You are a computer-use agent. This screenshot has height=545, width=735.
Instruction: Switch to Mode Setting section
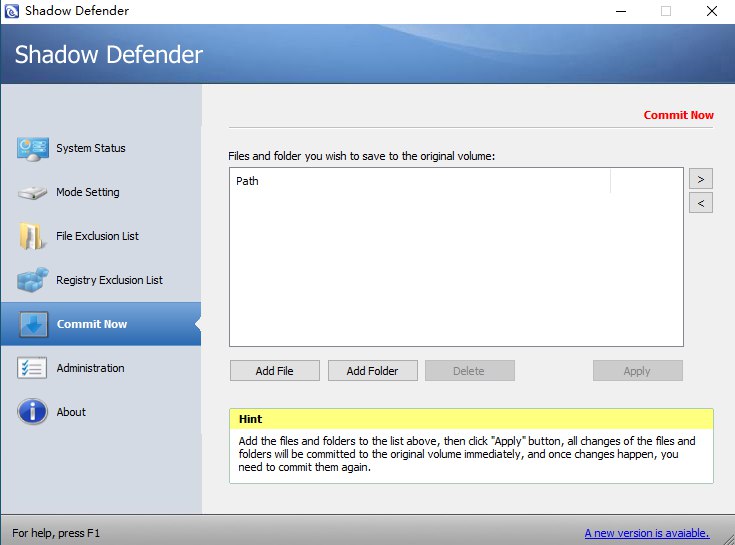point(101,192)
